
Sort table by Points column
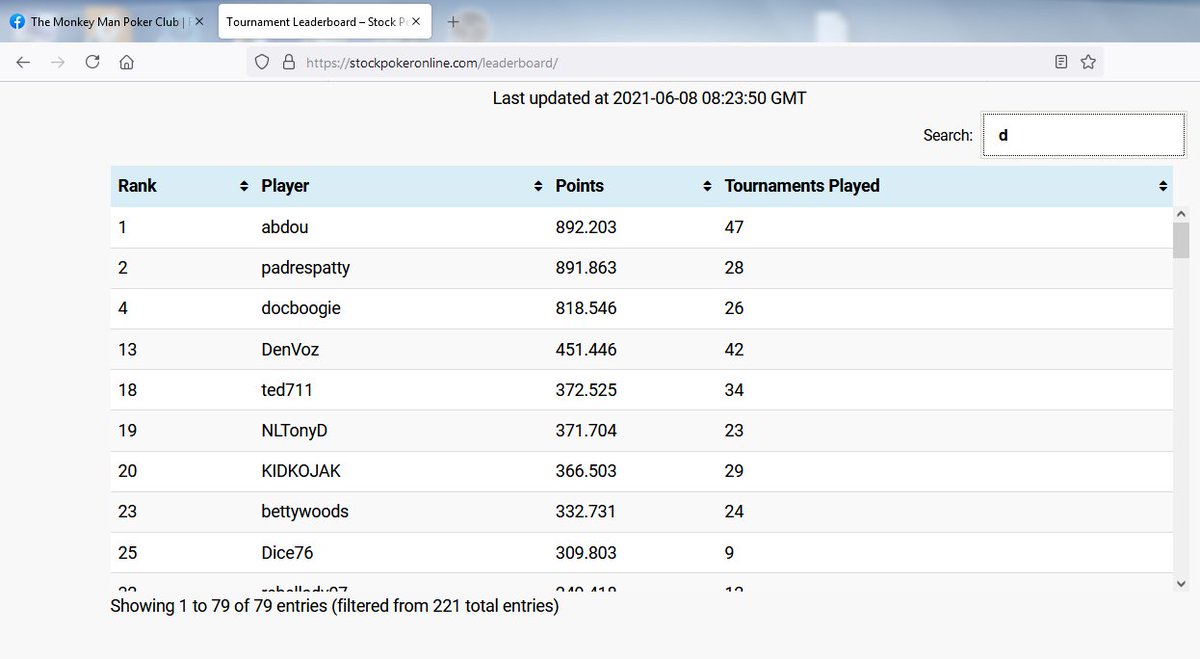(x=633, y=186)
